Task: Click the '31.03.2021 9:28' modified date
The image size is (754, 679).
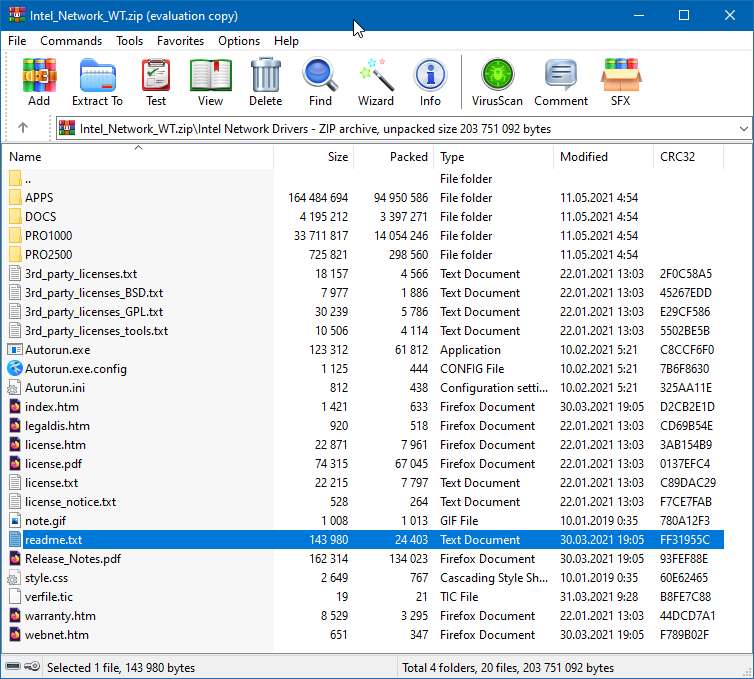Action: click(599, 597)
